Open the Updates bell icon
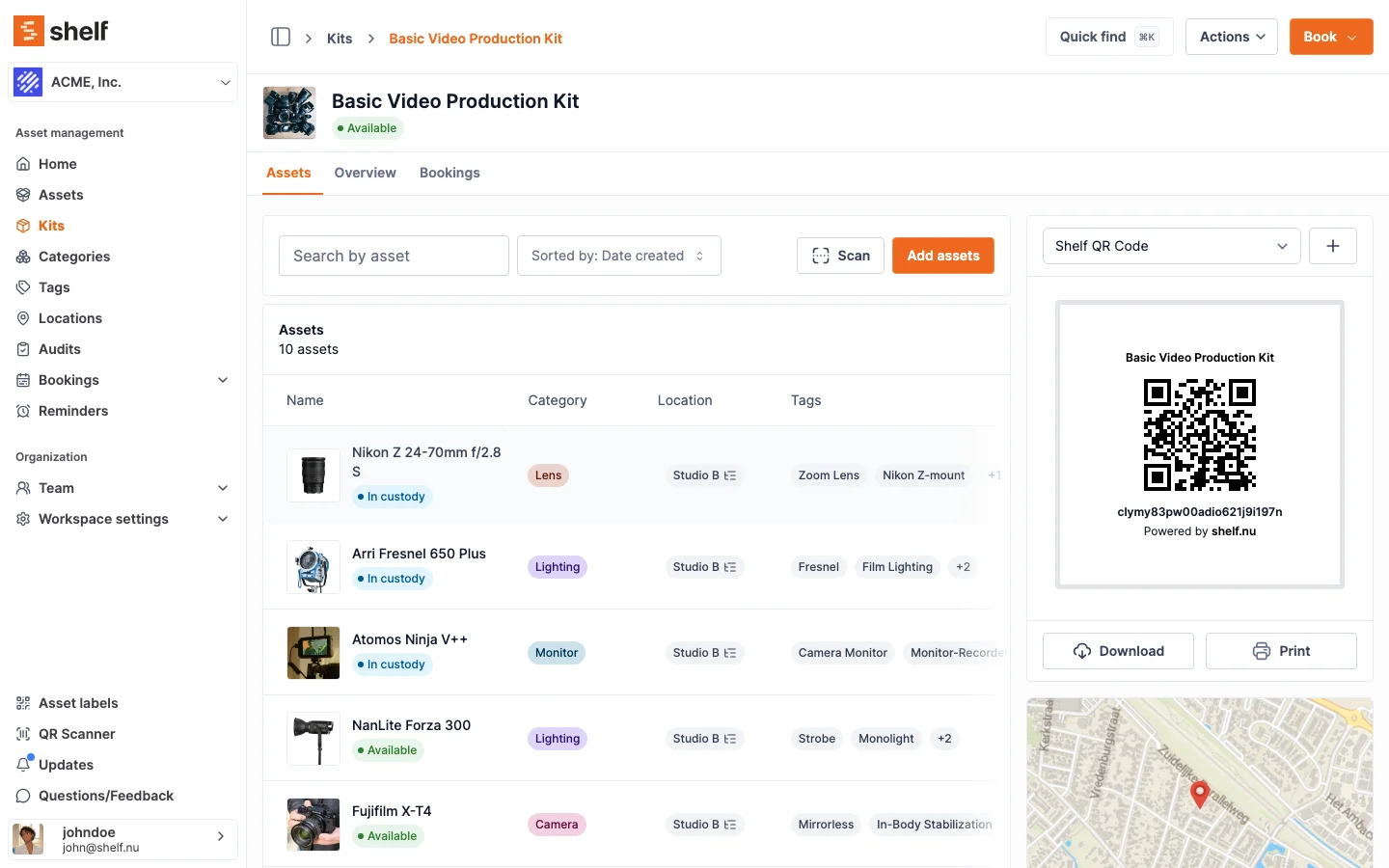The image size is (1389, 868). [23, 765]
